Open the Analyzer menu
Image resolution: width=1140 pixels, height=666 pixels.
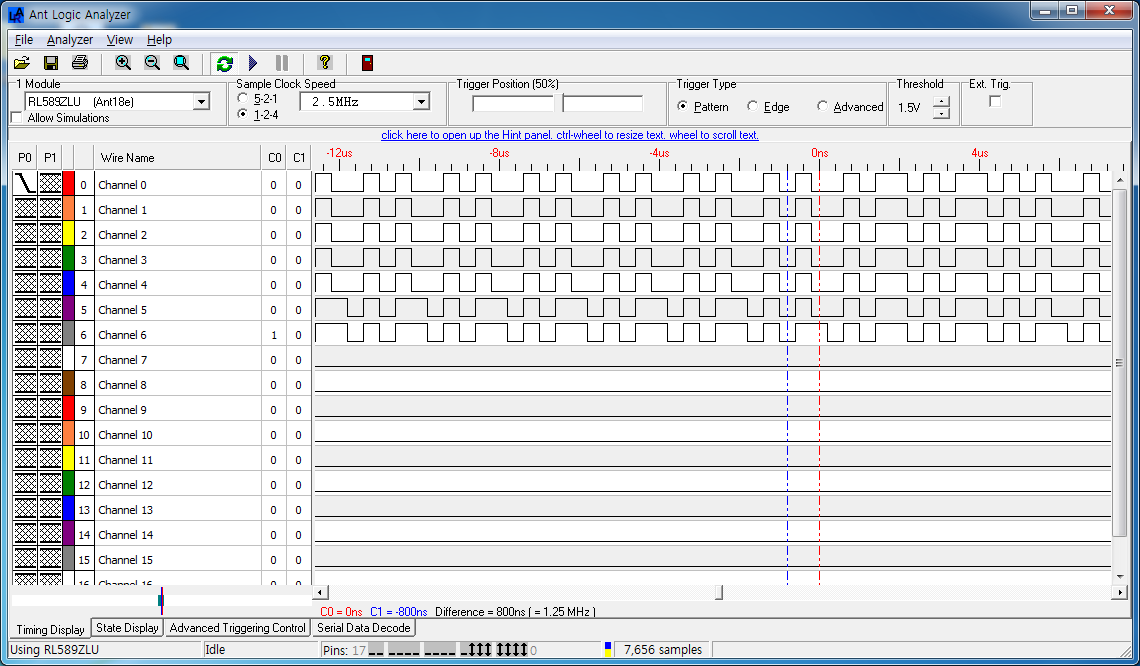(x=70, y=40)
